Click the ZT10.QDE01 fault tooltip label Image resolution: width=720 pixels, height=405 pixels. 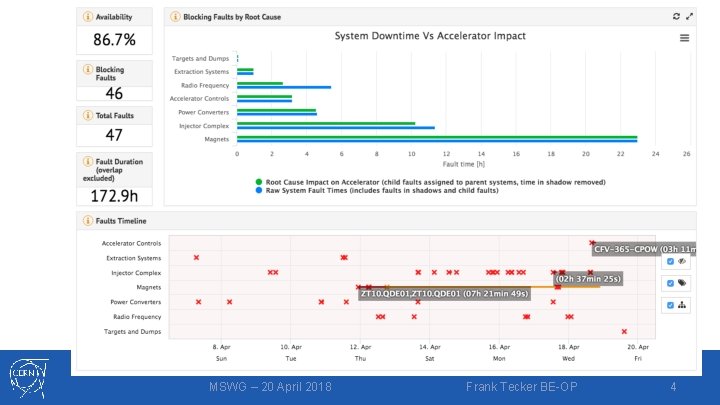pos(444,294)
